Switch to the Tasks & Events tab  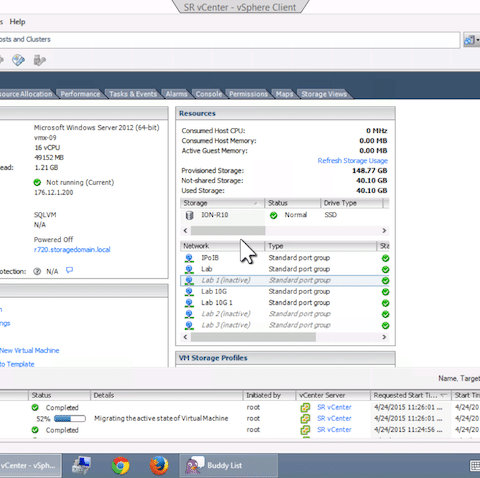(133, 94)
